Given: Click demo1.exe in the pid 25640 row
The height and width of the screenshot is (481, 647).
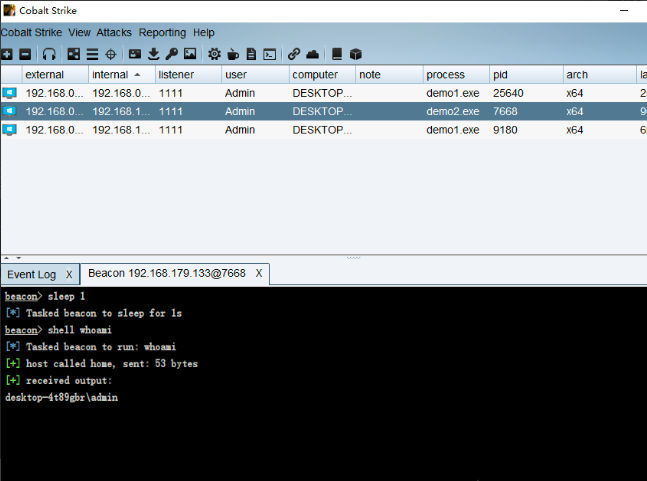Looking at the screenshot, I should click(456, 93).
